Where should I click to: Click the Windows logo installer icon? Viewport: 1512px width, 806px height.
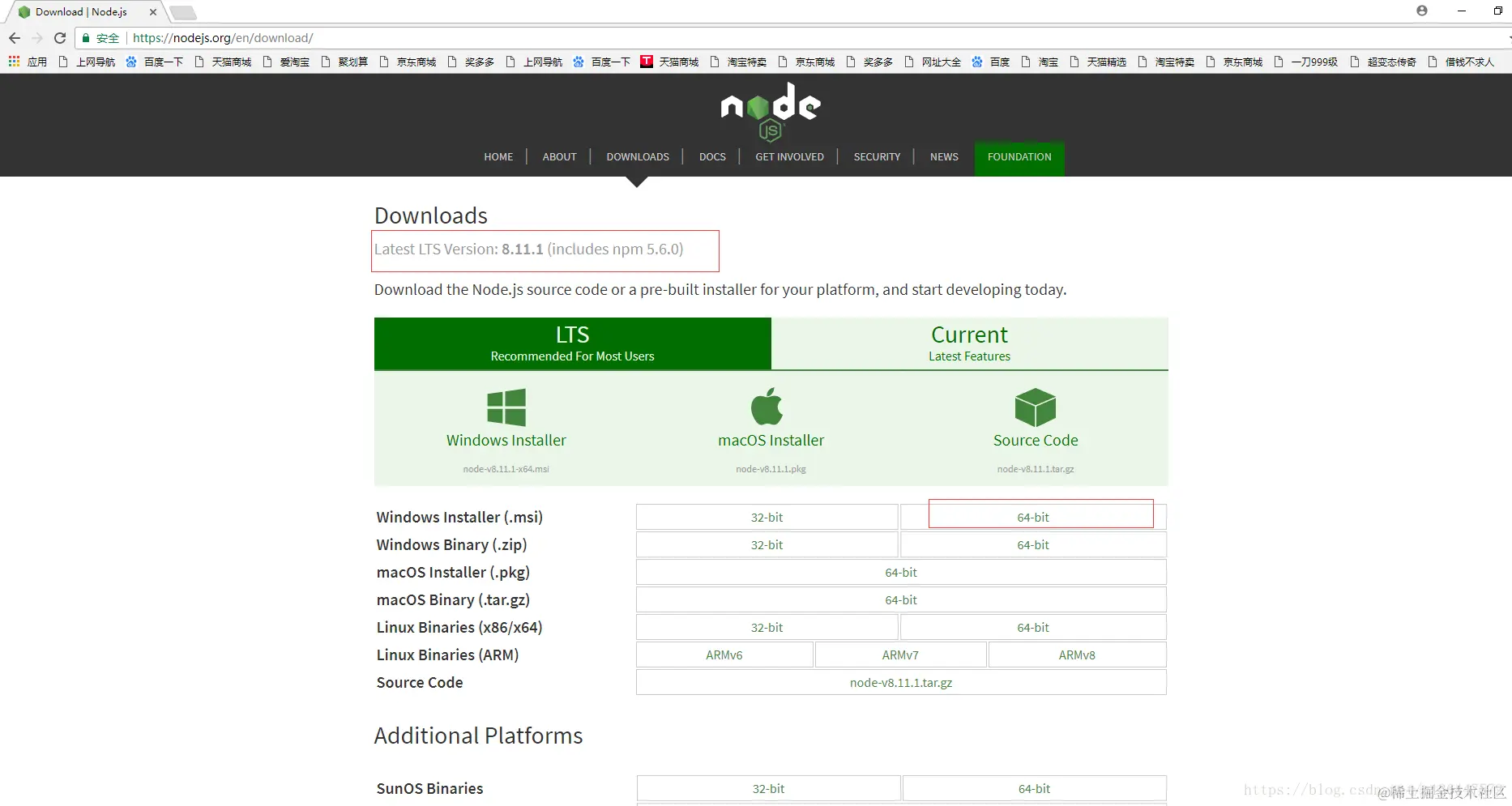point(506,407)
